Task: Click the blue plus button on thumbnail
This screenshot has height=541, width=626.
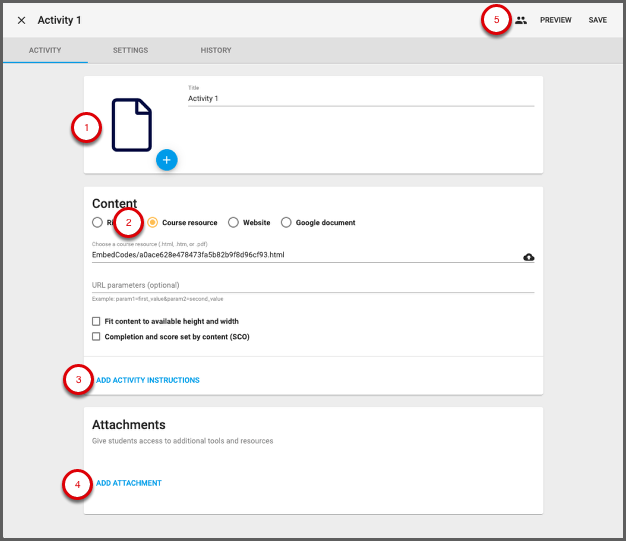Action: (166, 159)
